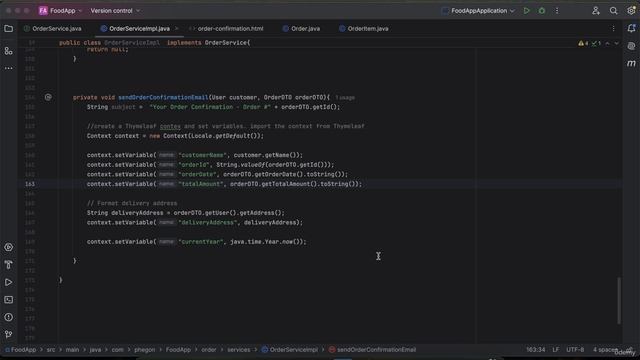The image size is (640, 360).
Task: Jump to previous highlighted error arrow
Action: pyautogui.click(x=607, y=43)
